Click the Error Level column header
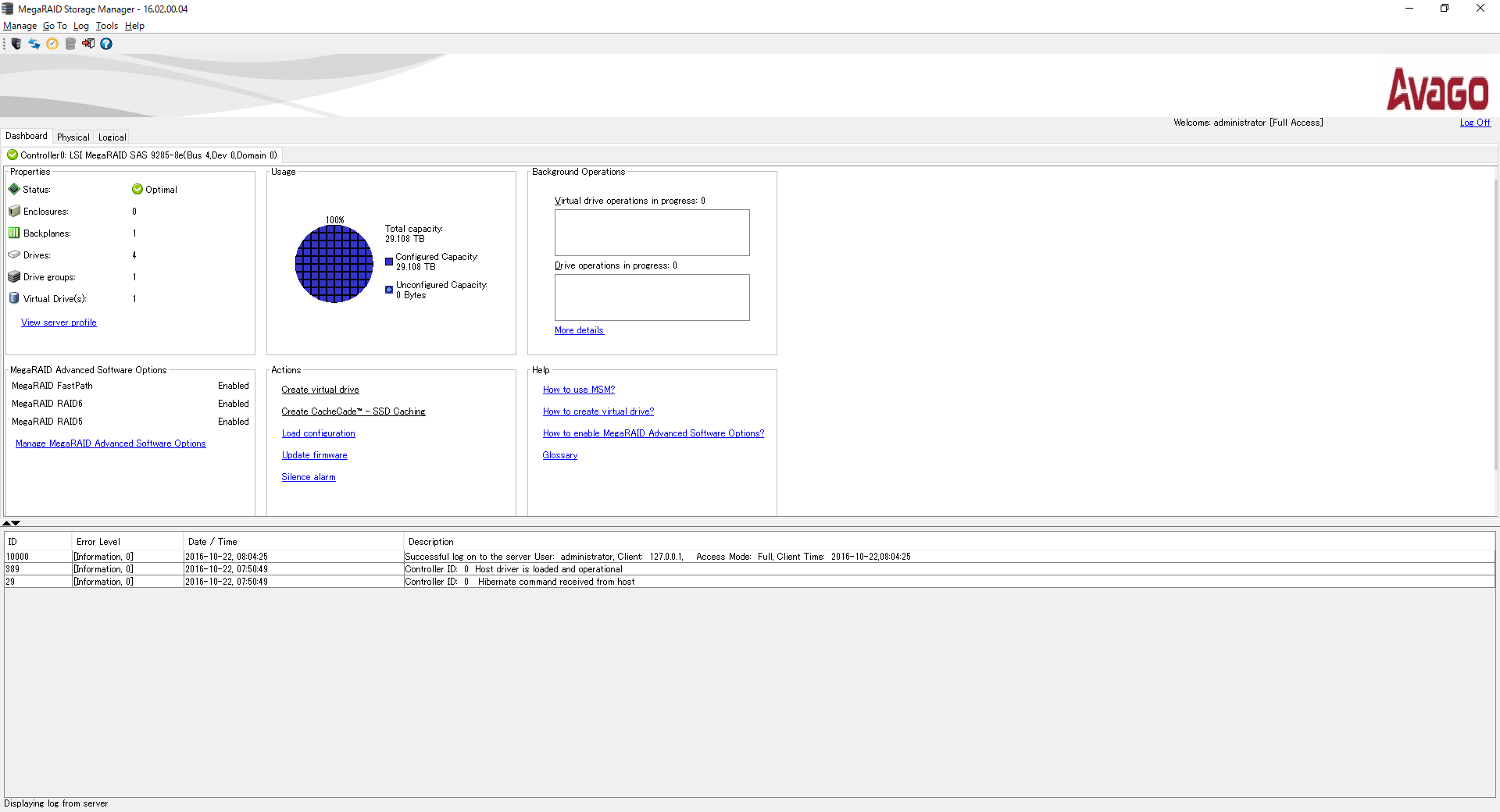 (127, 542)
